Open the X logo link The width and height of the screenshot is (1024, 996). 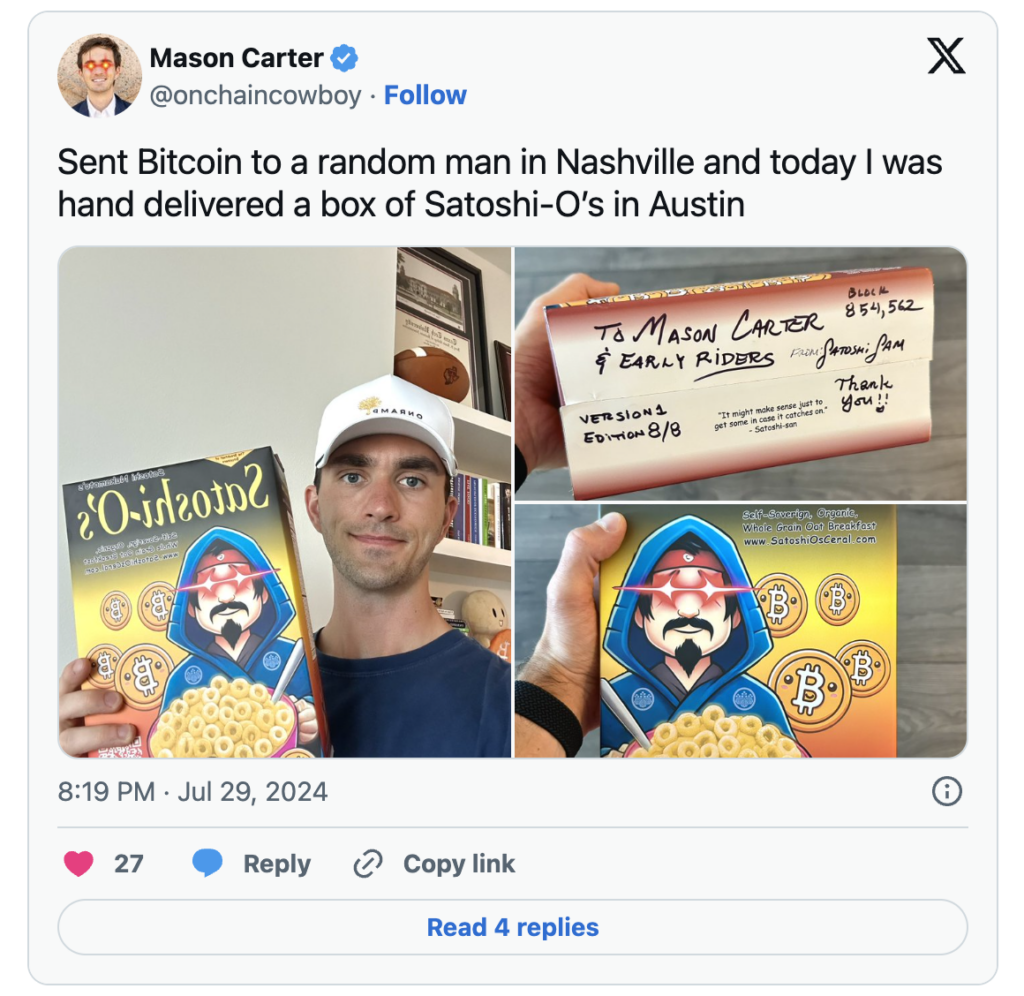coord(946,56)
